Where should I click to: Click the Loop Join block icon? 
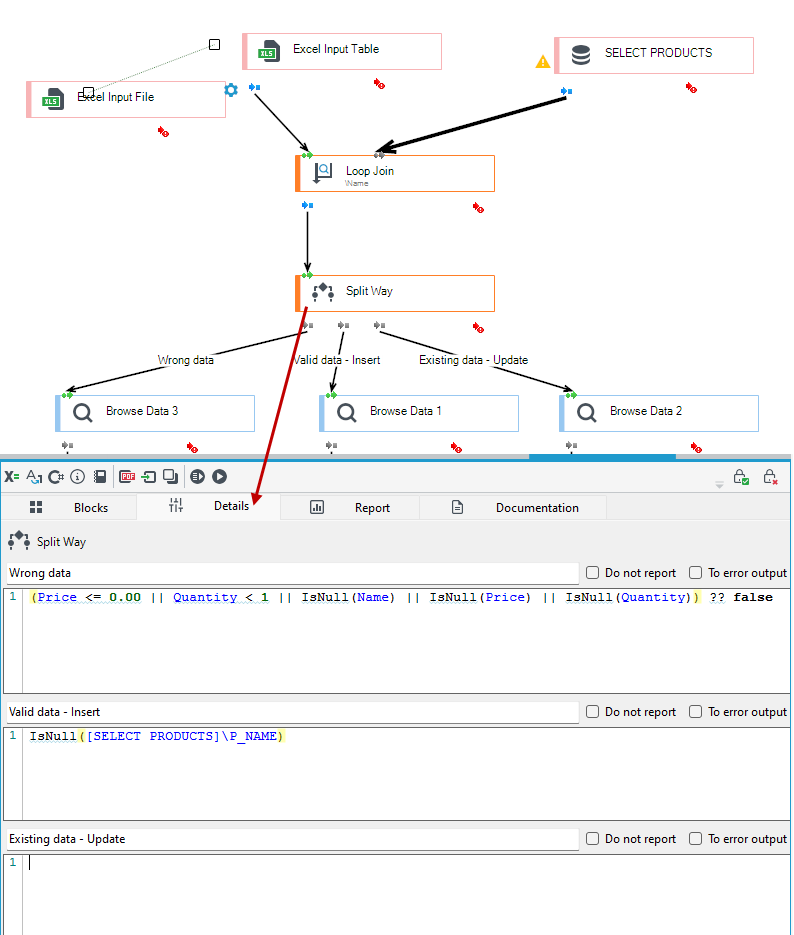[x=322, y=173]
